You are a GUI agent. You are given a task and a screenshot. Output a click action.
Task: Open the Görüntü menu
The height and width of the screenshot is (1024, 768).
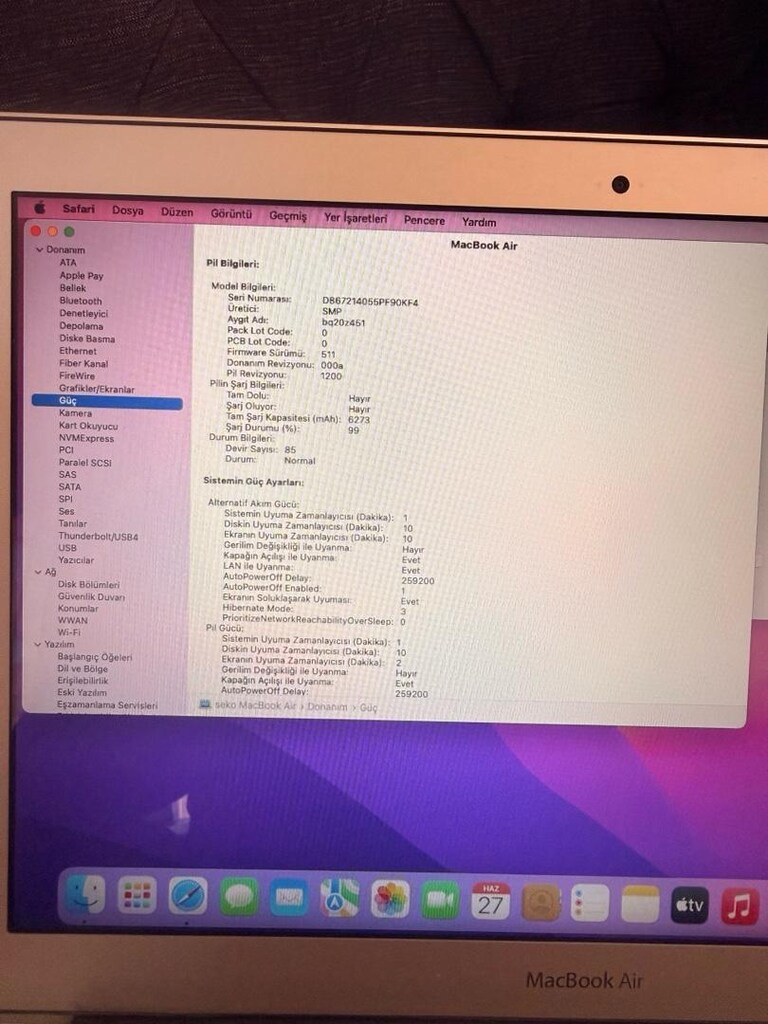(231, 214)
